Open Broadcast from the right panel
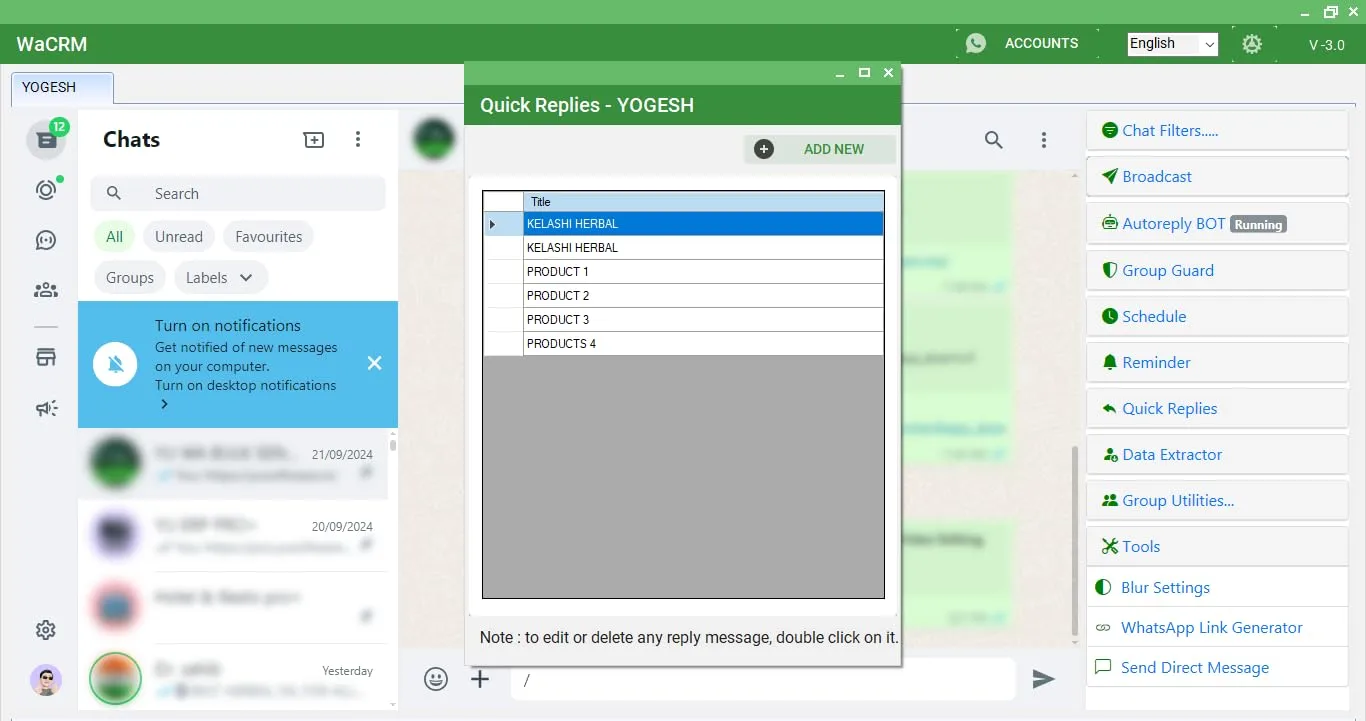This screenshot has width=1366, height=721. (1157, 177)
